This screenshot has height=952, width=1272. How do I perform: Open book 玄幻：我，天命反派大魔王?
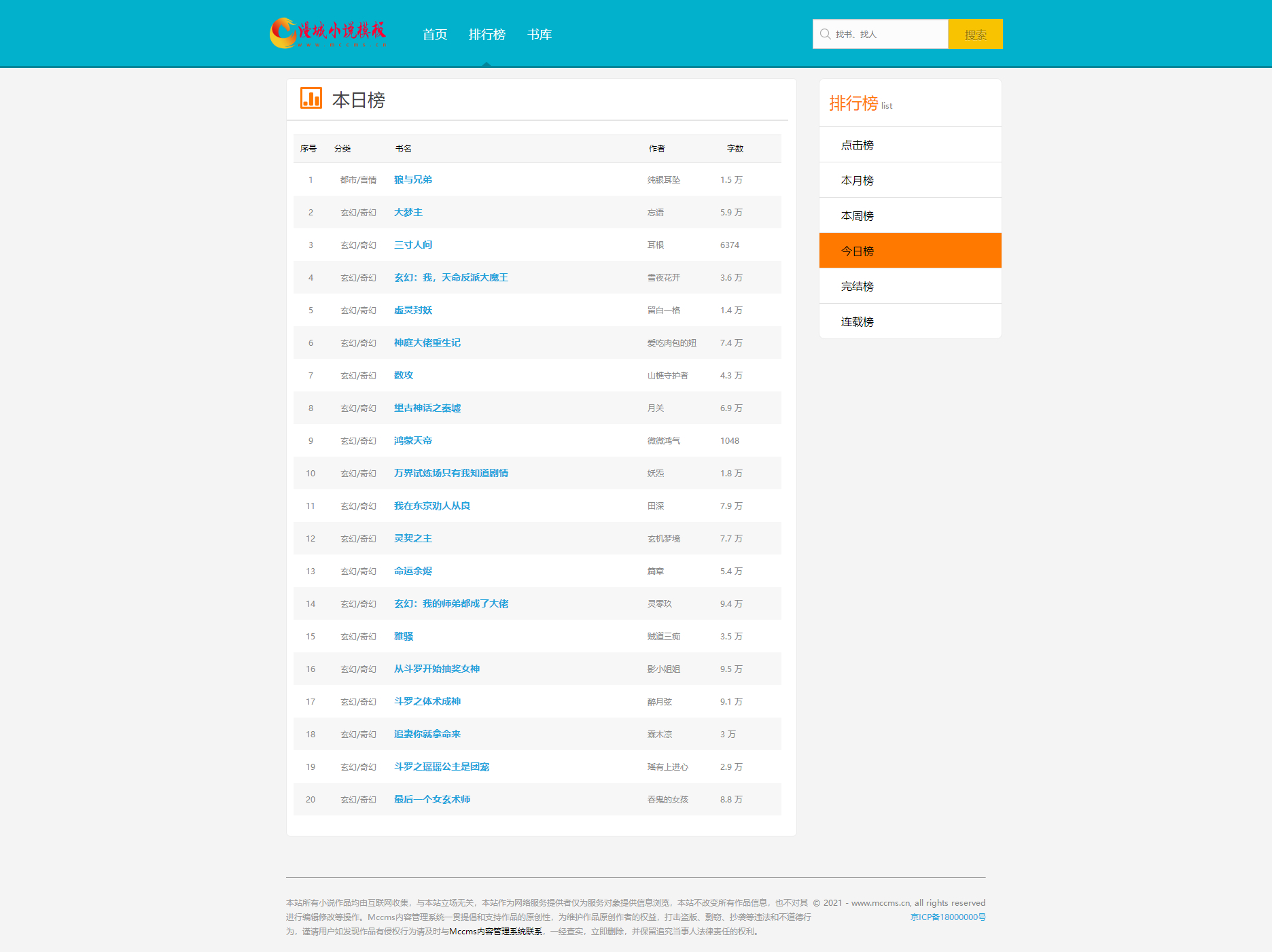[x=451, y=277]
